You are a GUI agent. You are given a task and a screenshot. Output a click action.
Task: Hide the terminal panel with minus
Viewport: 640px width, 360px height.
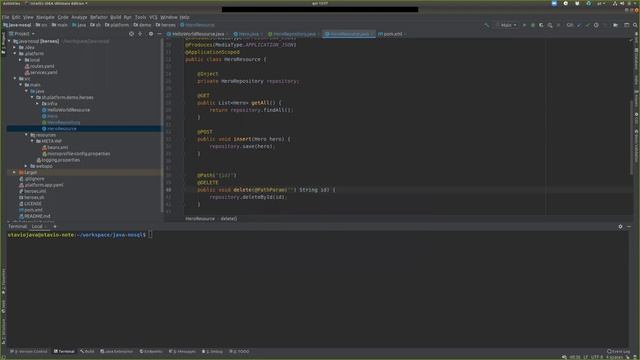tap(629, 227)
